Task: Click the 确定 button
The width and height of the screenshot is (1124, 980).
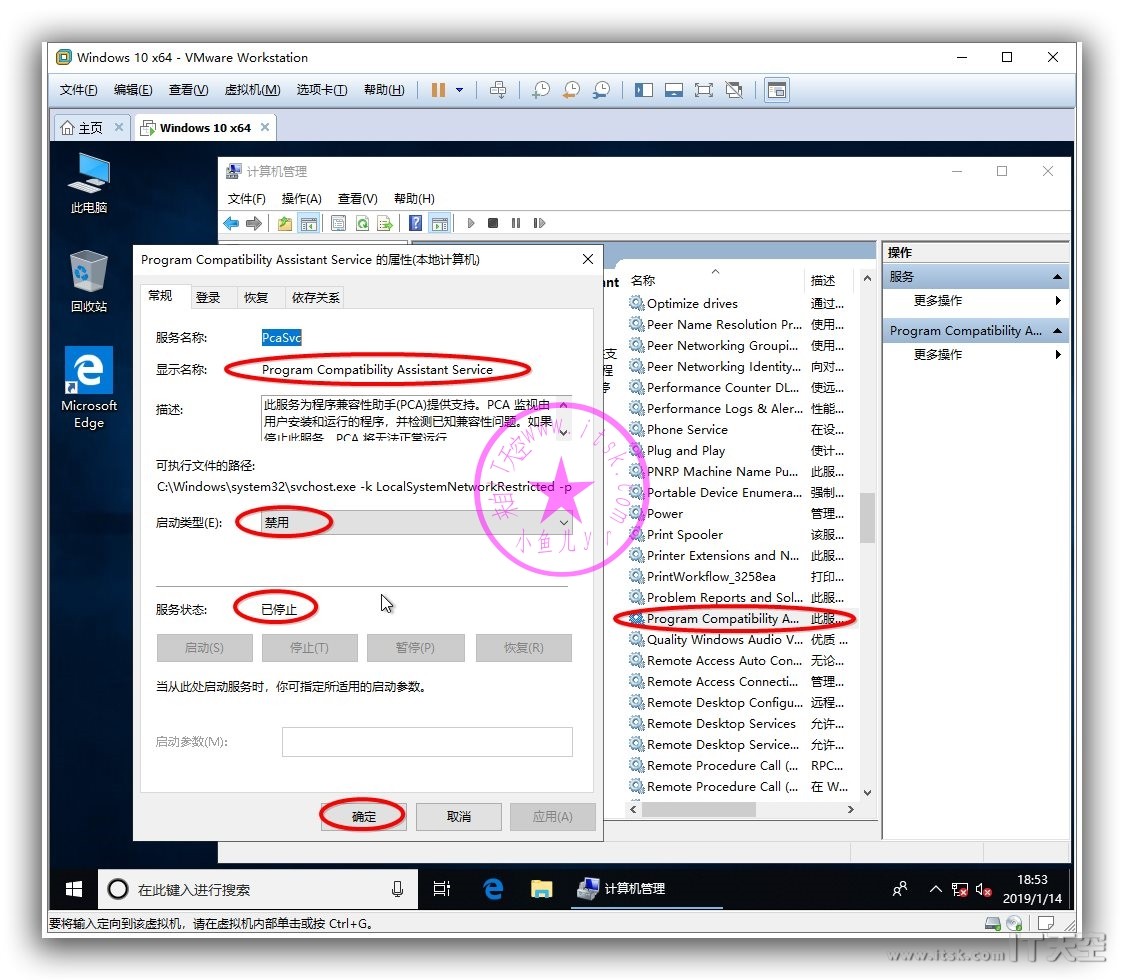Action: click(x=363, y=817)
